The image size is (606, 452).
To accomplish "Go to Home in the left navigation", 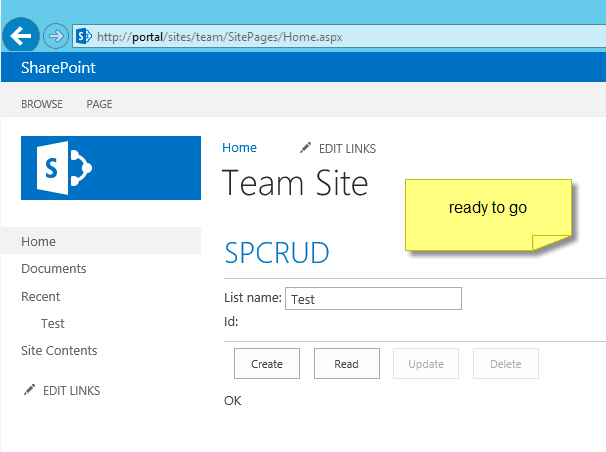I will (x=101, y=241).
